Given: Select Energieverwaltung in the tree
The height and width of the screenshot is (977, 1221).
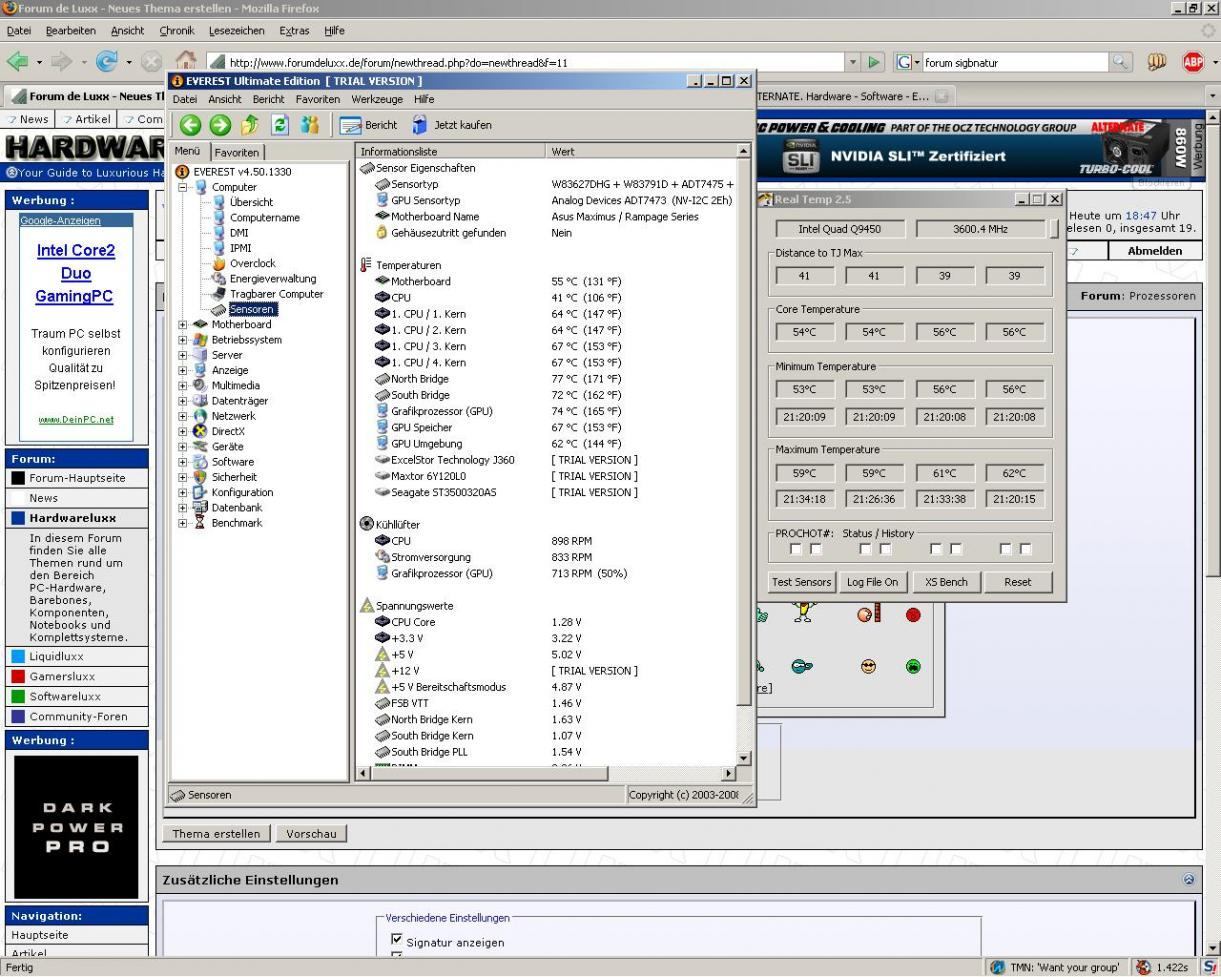Looking at the screenshot, I should click(272, 279).
